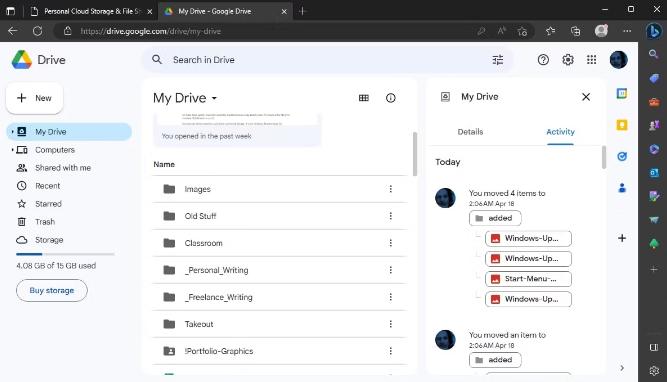Switch to Personal Cloud Storage browser tab
The width and height of the screenshot is (667, 382).
(91, 11)
